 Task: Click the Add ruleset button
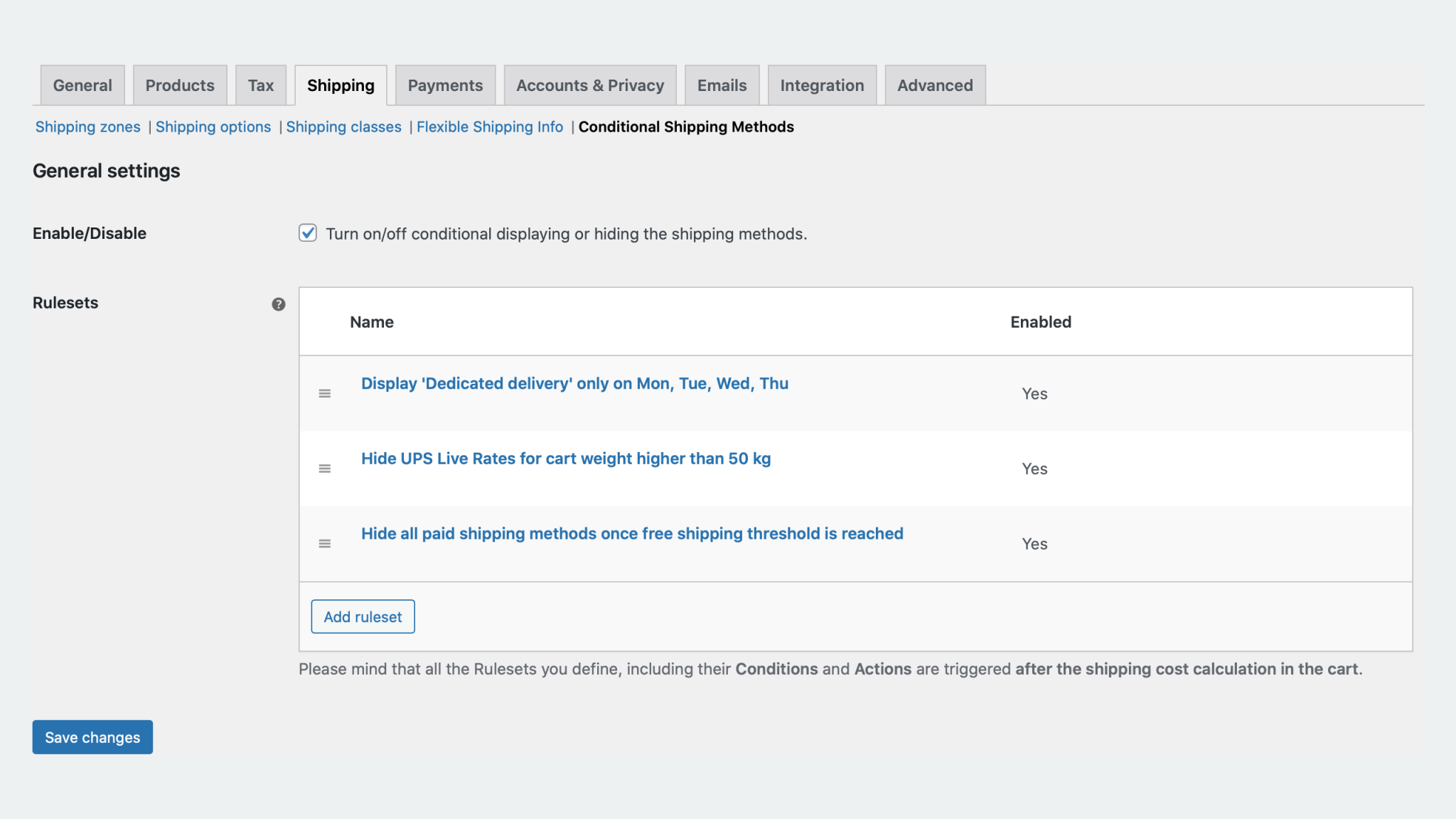[x=363, y=616]
